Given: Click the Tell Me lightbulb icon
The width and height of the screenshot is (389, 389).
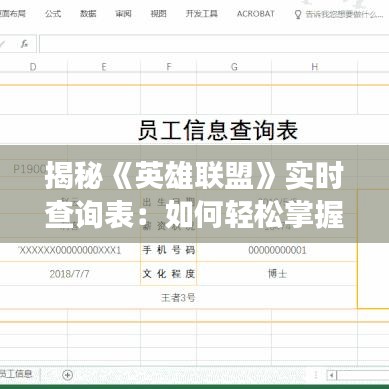Looking at the screenshot, I should pyautogui.click(x=298, y=14).
